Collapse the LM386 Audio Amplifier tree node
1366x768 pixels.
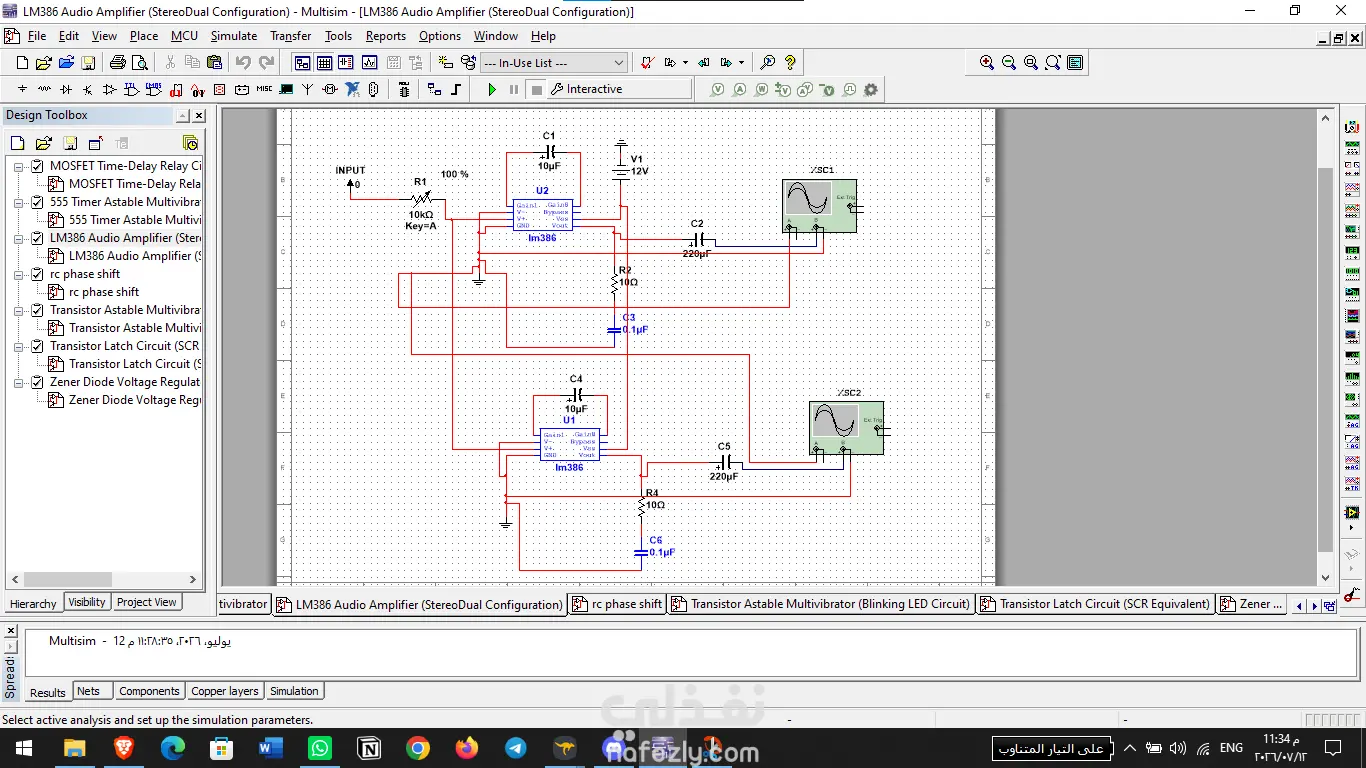(x=19, y=238)
